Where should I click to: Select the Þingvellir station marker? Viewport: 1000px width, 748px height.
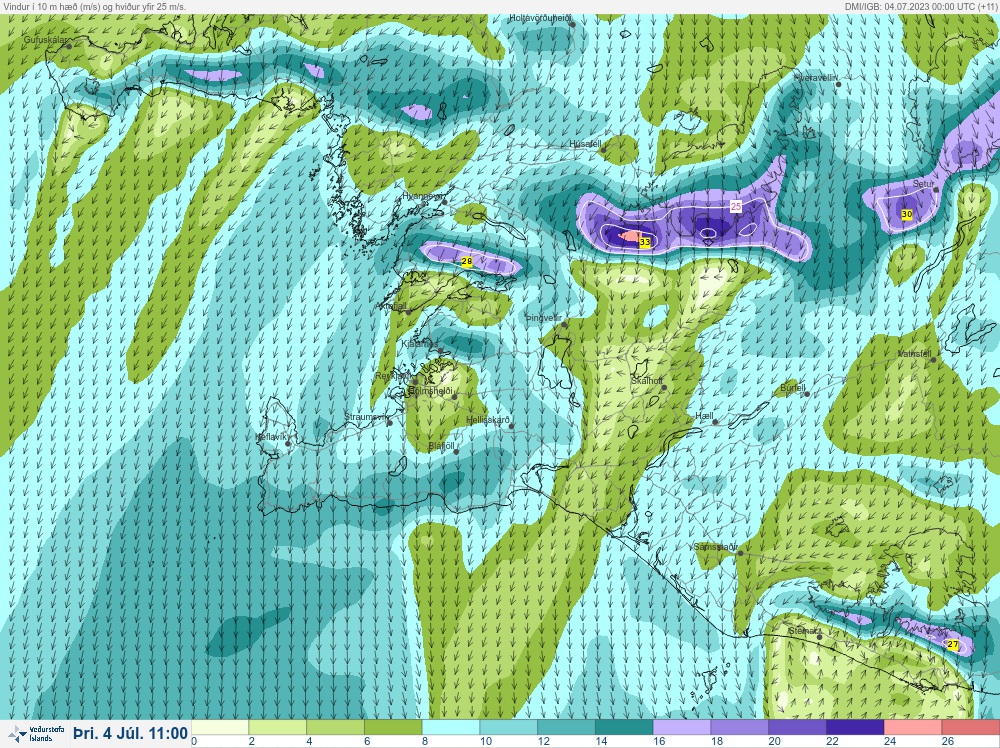[x=564, y=325]
